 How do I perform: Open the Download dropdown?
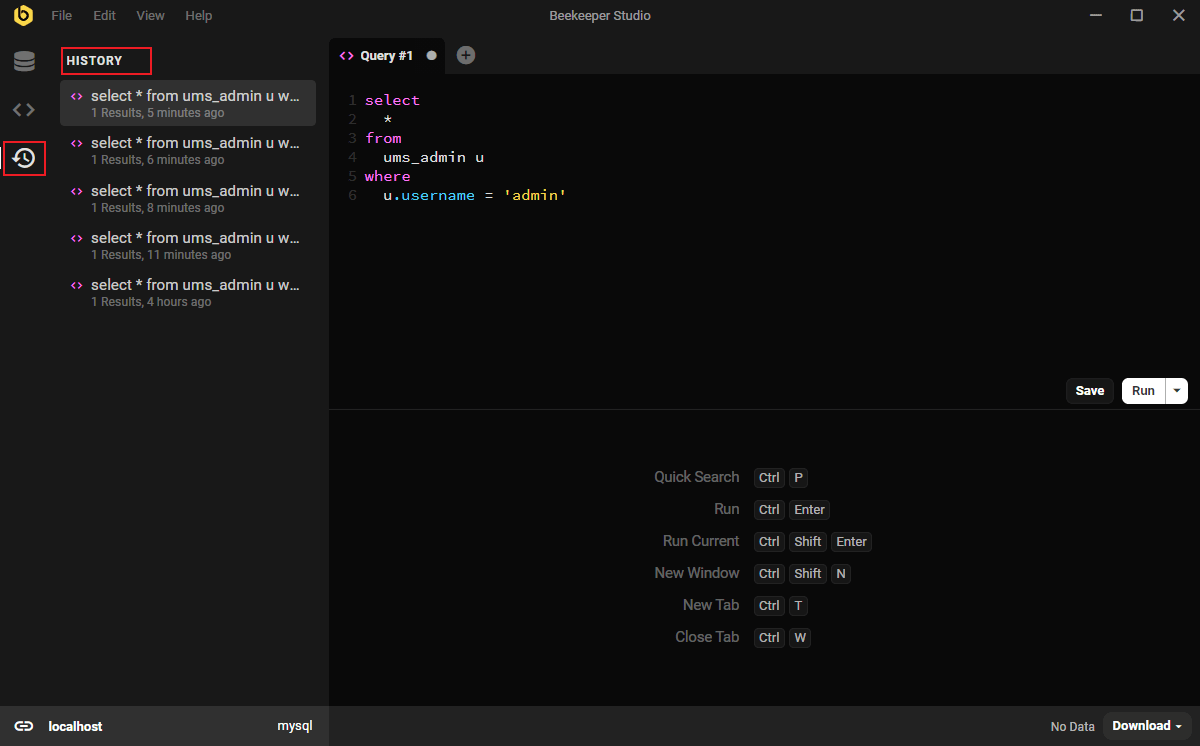(x=1147, y=726)
